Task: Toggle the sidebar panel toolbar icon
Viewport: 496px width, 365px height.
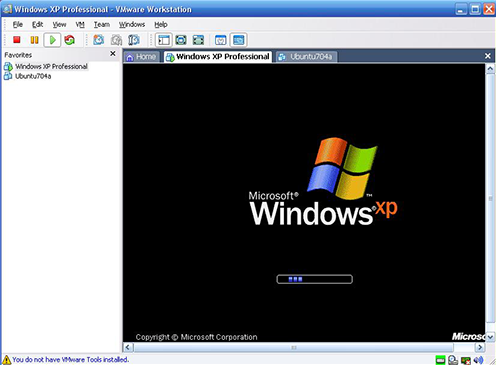Action: tap(164, 40)
